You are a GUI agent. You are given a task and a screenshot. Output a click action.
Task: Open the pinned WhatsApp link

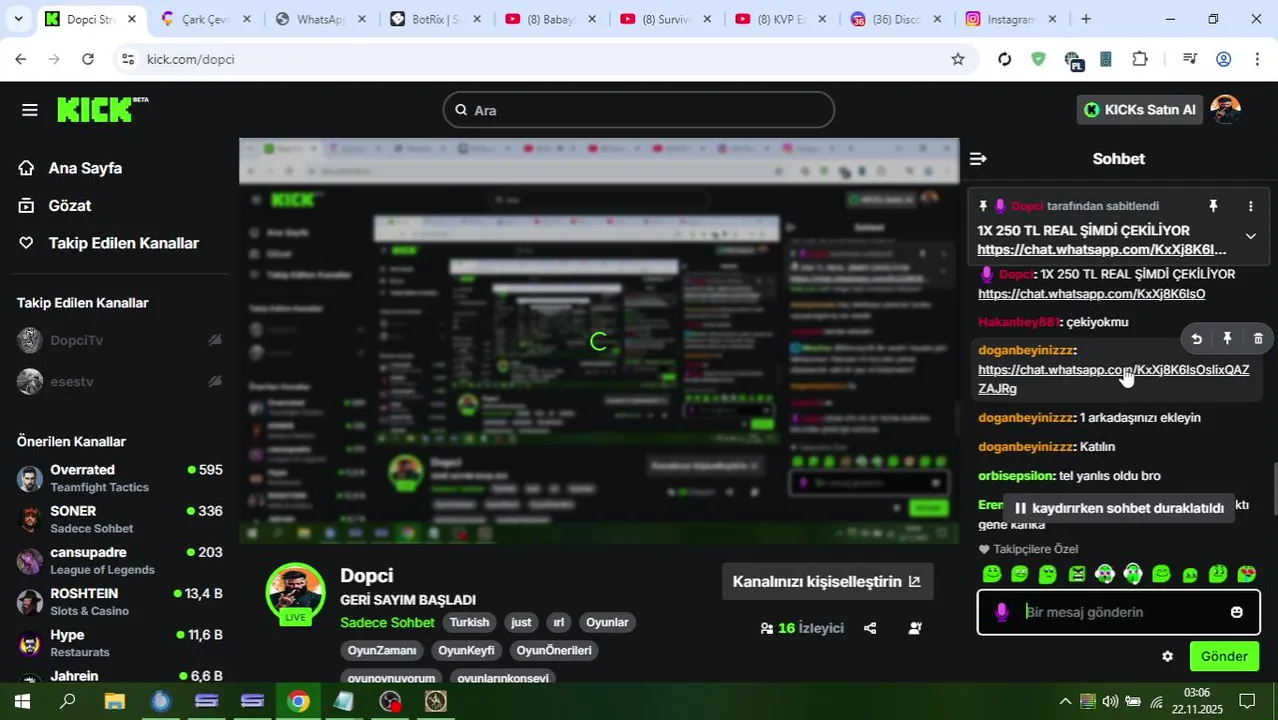coord(1101,250)
